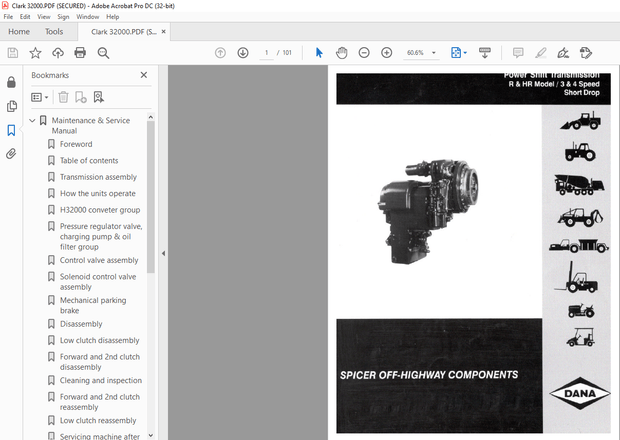
Task: Open the bookmarks options menu dropdown
Action: tap(40, 97)
